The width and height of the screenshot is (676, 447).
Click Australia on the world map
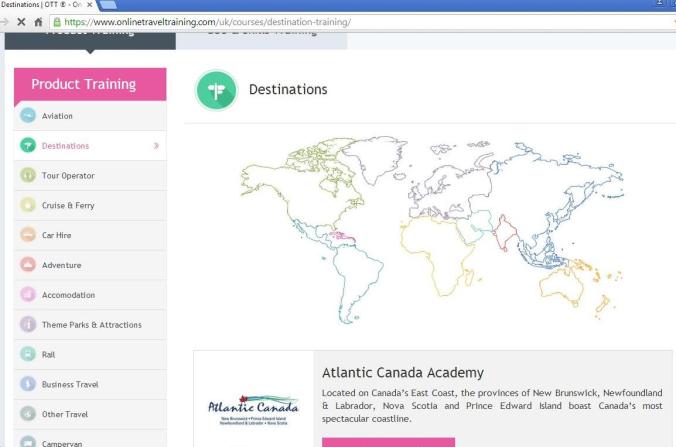[x=561, y=287]
